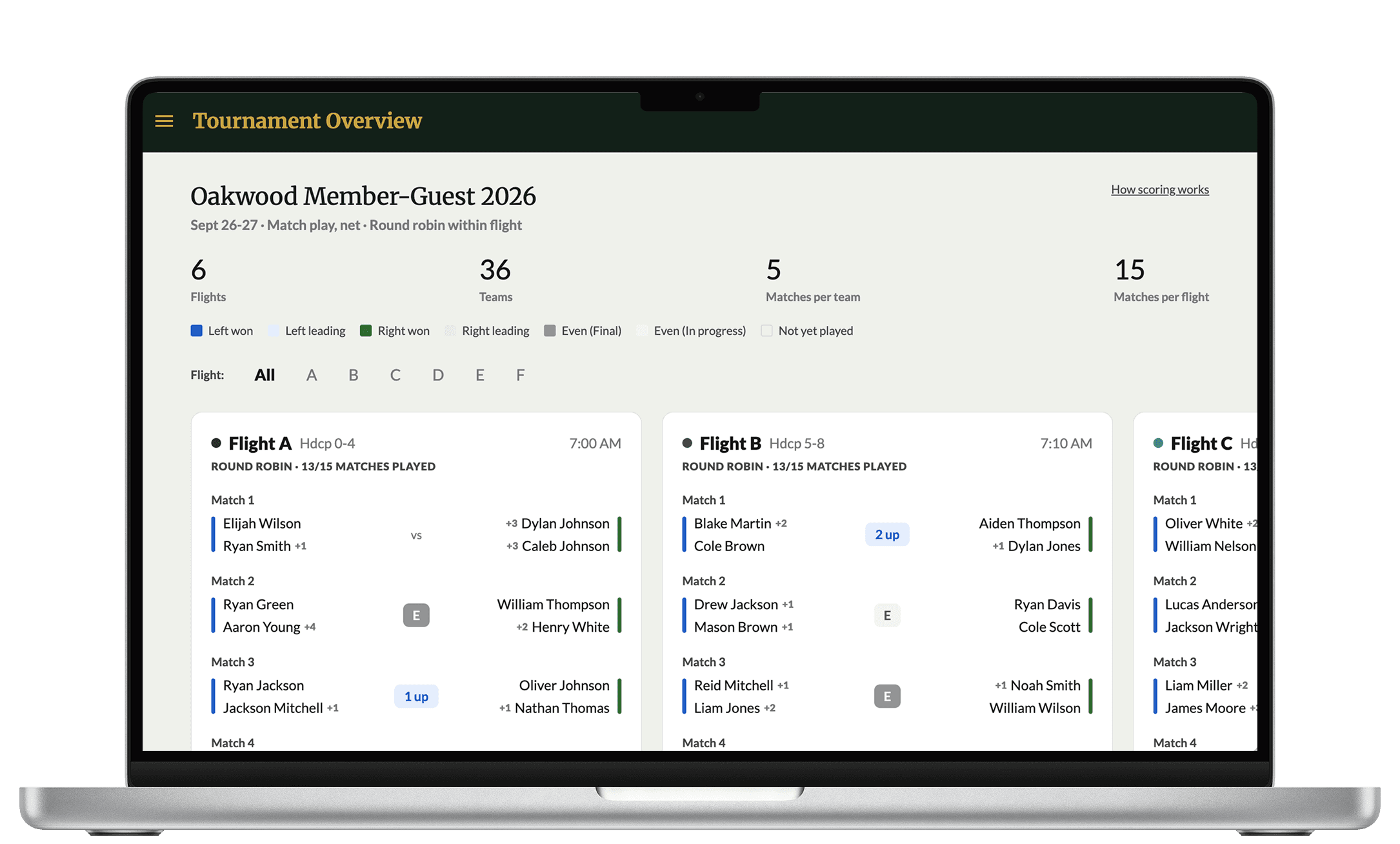Click the Right won green swatch
The height and width of the screenshot is (844, 1400).
pos(366,330)
